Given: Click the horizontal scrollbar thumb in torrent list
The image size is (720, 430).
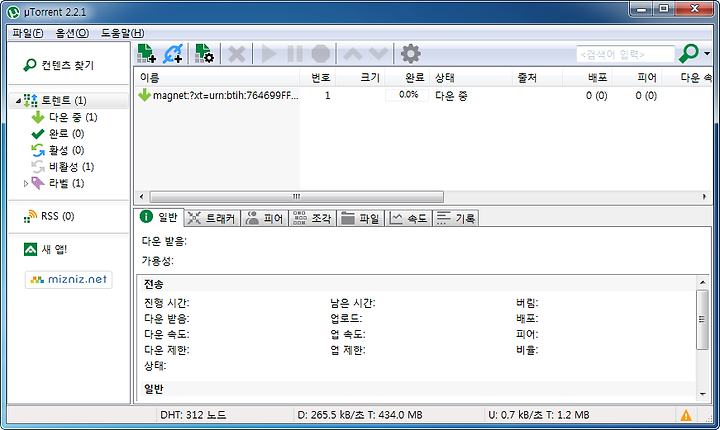Looking at the screenshot, I should (297, 197).
